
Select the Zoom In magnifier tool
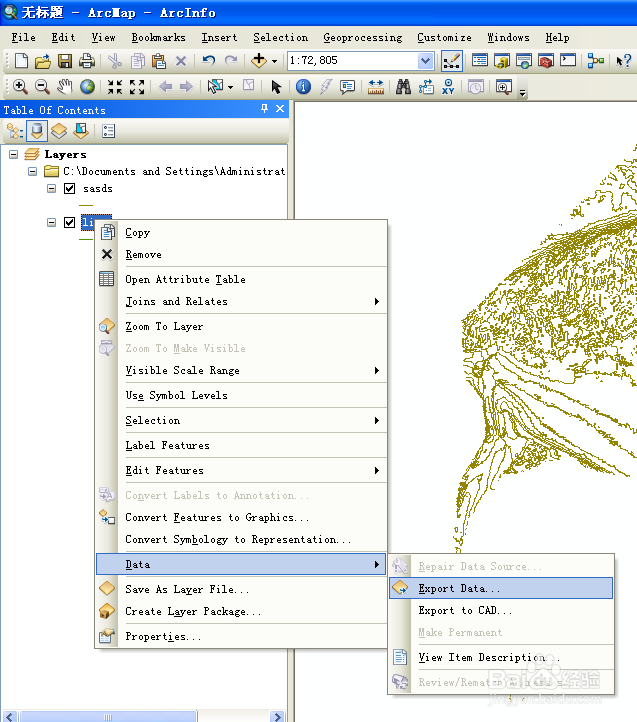(20, 87)
